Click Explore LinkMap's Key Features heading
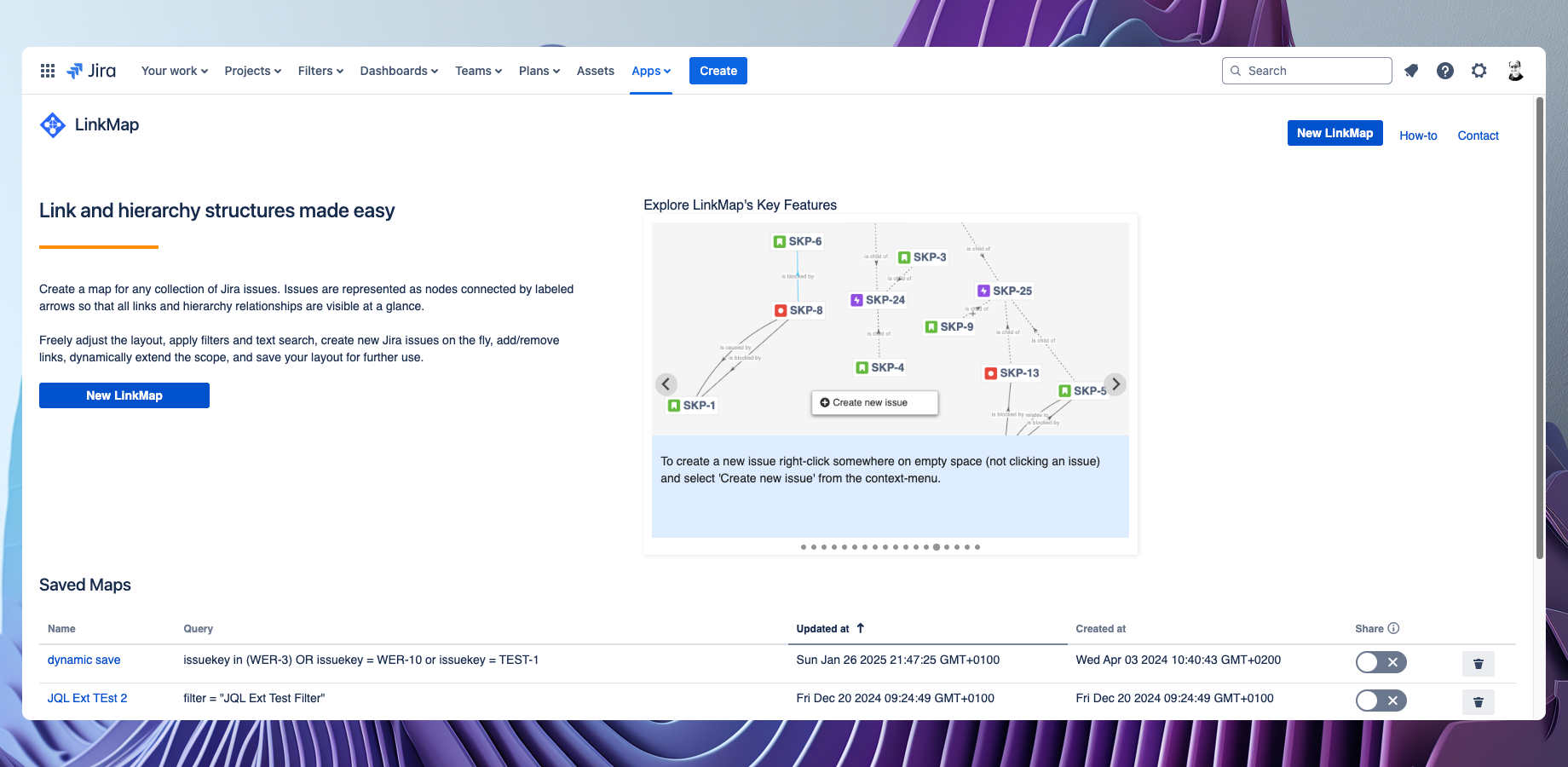Image resolution: width=1568 pixels, height=767 pixels. click(741, 205)
